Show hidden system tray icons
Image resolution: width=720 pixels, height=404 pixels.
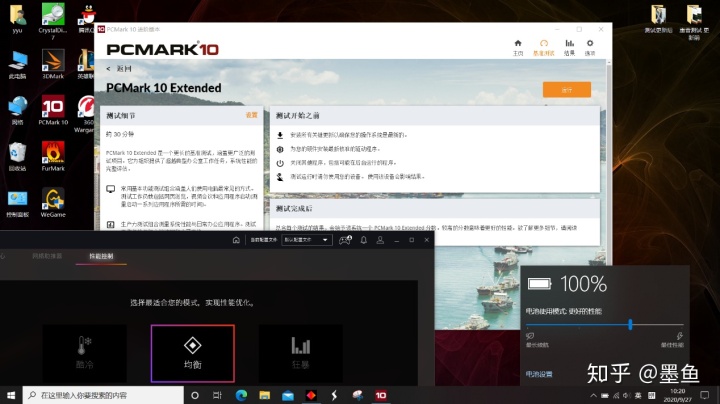[x=593, y=395]
